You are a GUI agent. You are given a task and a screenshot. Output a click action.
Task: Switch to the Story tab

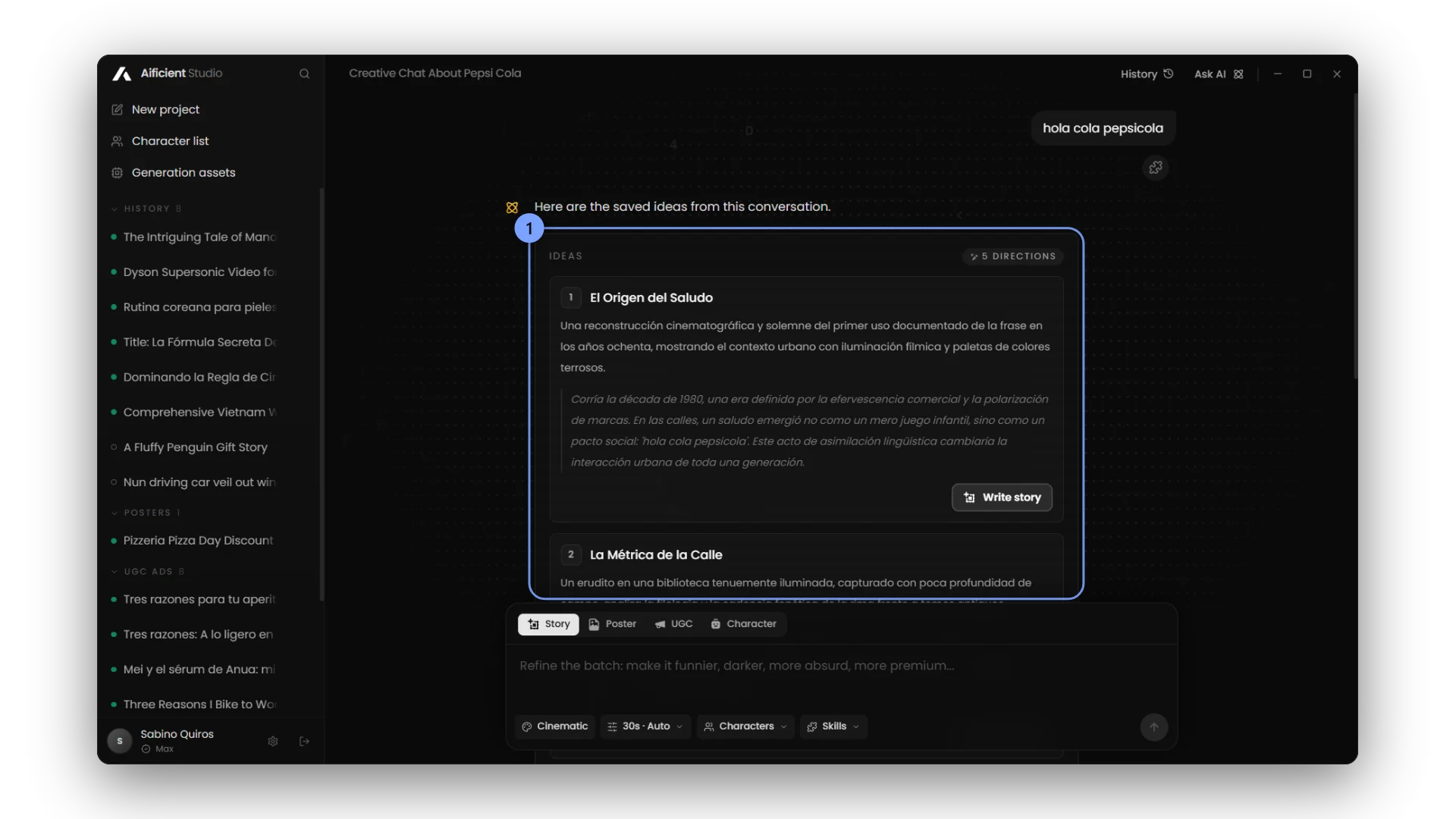pos(548,624)
